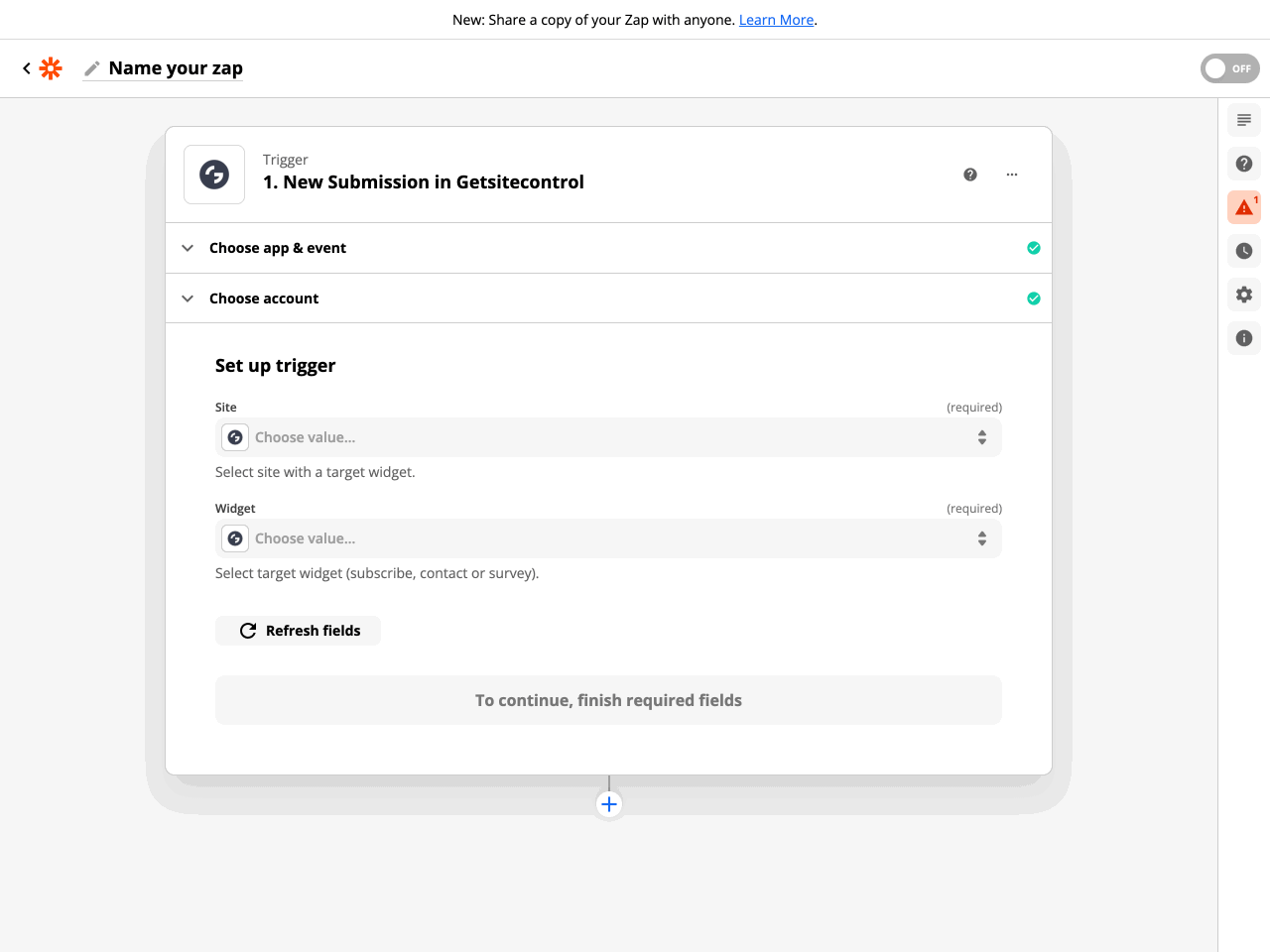The height and width of the screenshot is (952, 1270).
Task: Toggle the Zap on/off switch
Action: pos(1229,68)
